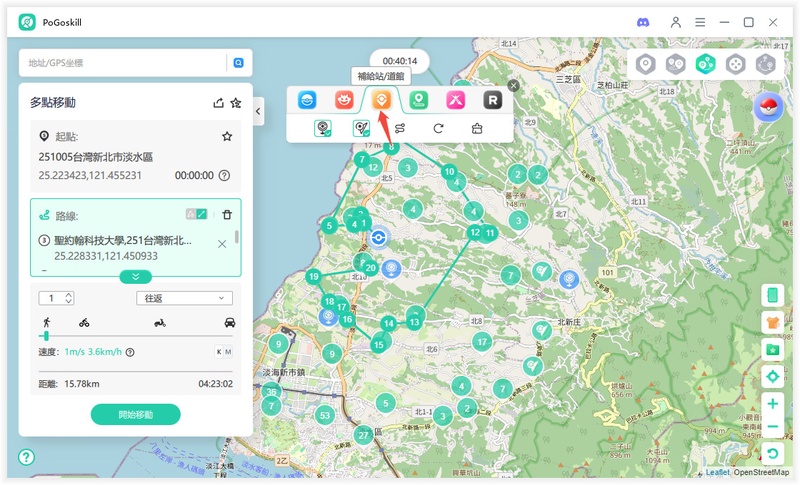Collapse the side panel with the left arrow
The height and width of the screenshot is (485, 800).
pyautogui.click(x=257, y=111)
